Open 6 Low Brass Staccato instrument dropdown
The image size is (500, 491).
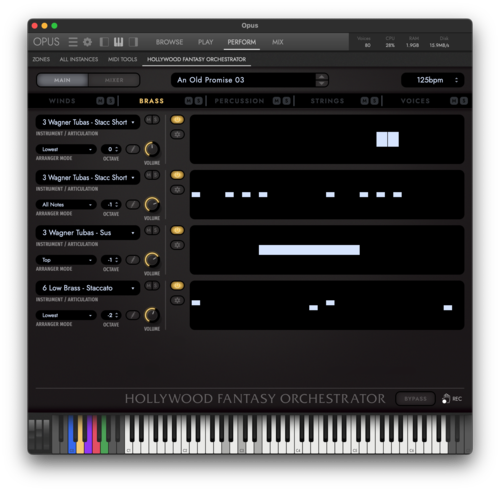(88, 288)
